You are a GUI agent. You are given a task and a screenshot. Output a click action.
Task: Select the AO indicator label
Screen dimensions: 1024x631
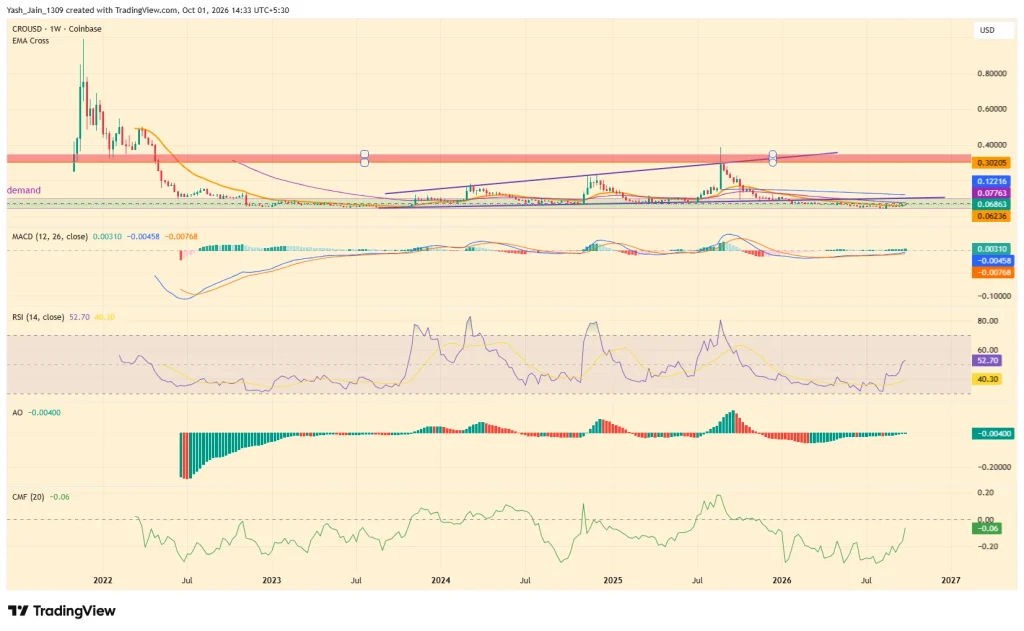(x=18, y=413)
